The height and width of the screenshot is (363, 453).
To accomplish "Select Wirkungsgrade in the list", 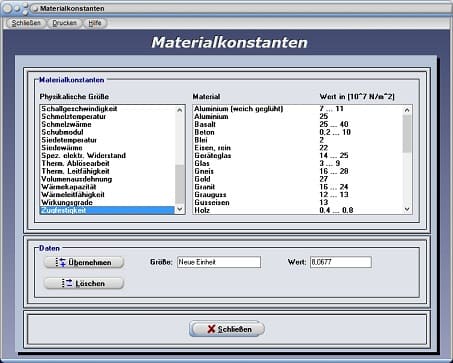I will (x=107, y=202).
